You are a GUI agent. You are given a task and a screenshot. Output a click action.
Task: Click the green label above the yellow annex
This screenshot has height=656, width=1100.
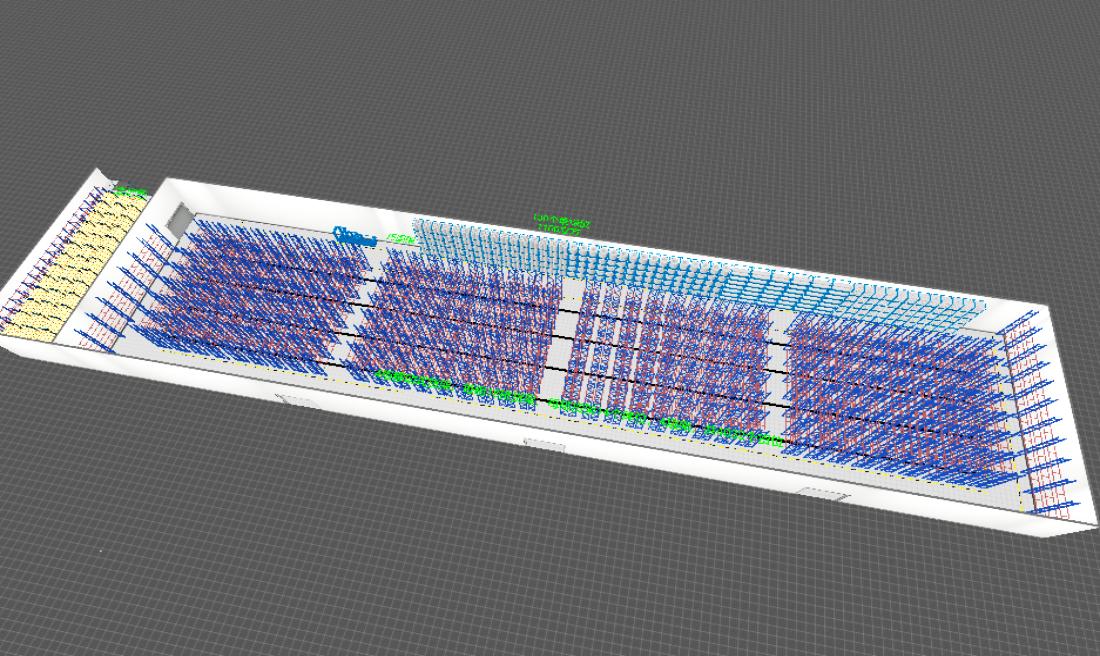tap(130, 192)
